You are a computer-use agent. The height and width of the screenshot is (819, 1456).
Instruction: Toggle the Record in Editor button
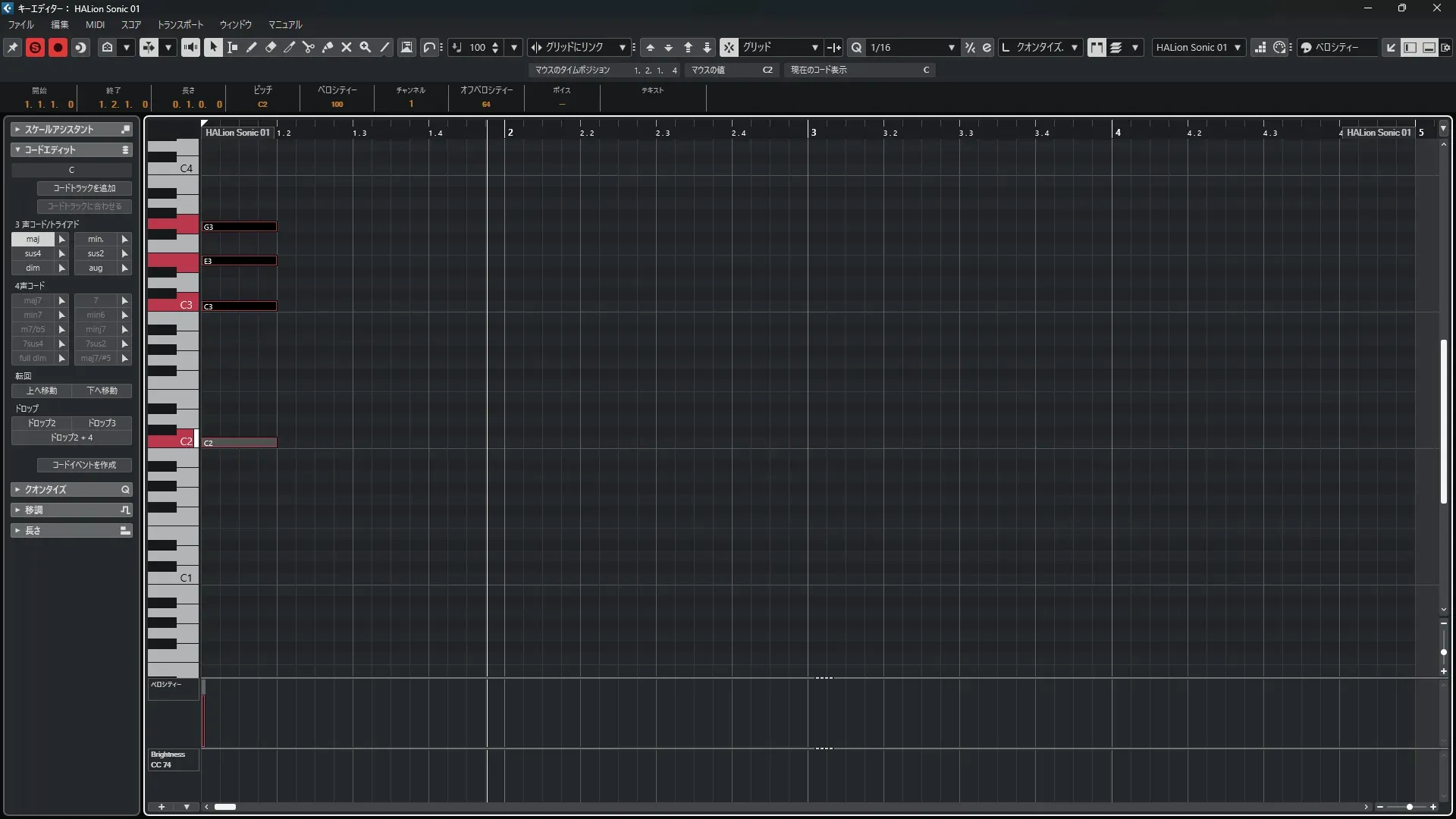tap(58, 47)
